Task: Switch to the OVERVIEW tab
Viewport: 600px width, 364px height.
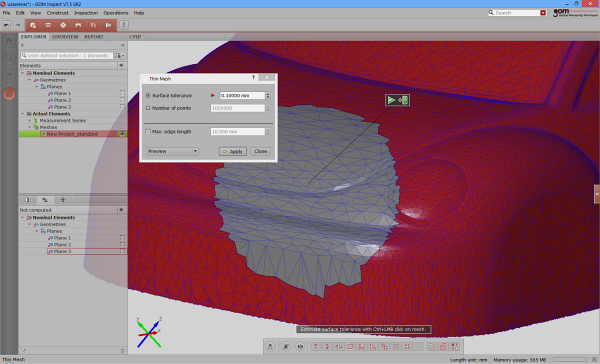Action: coord(65,37)
